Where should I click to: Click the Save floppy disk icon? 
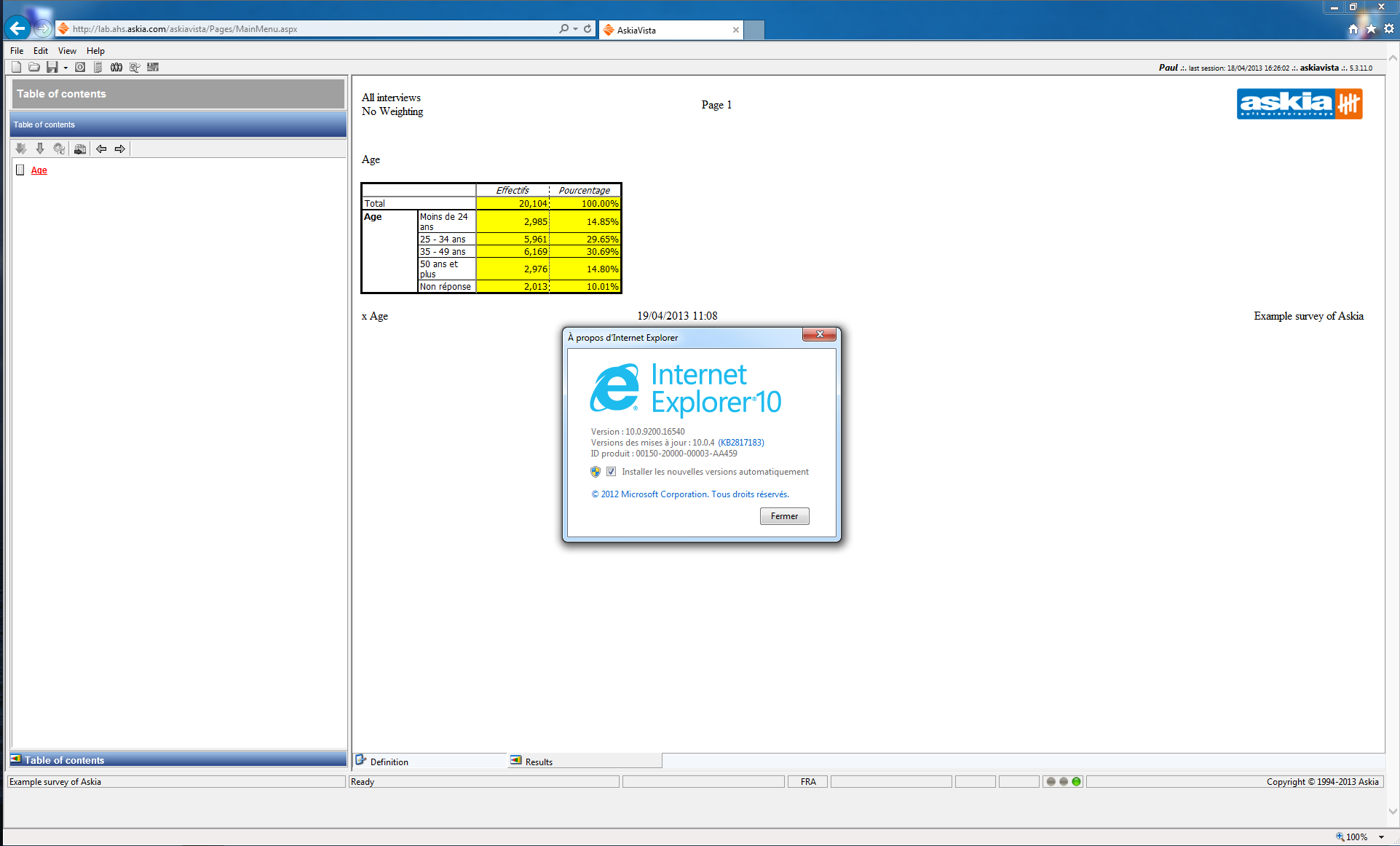[x=52, y=67]
